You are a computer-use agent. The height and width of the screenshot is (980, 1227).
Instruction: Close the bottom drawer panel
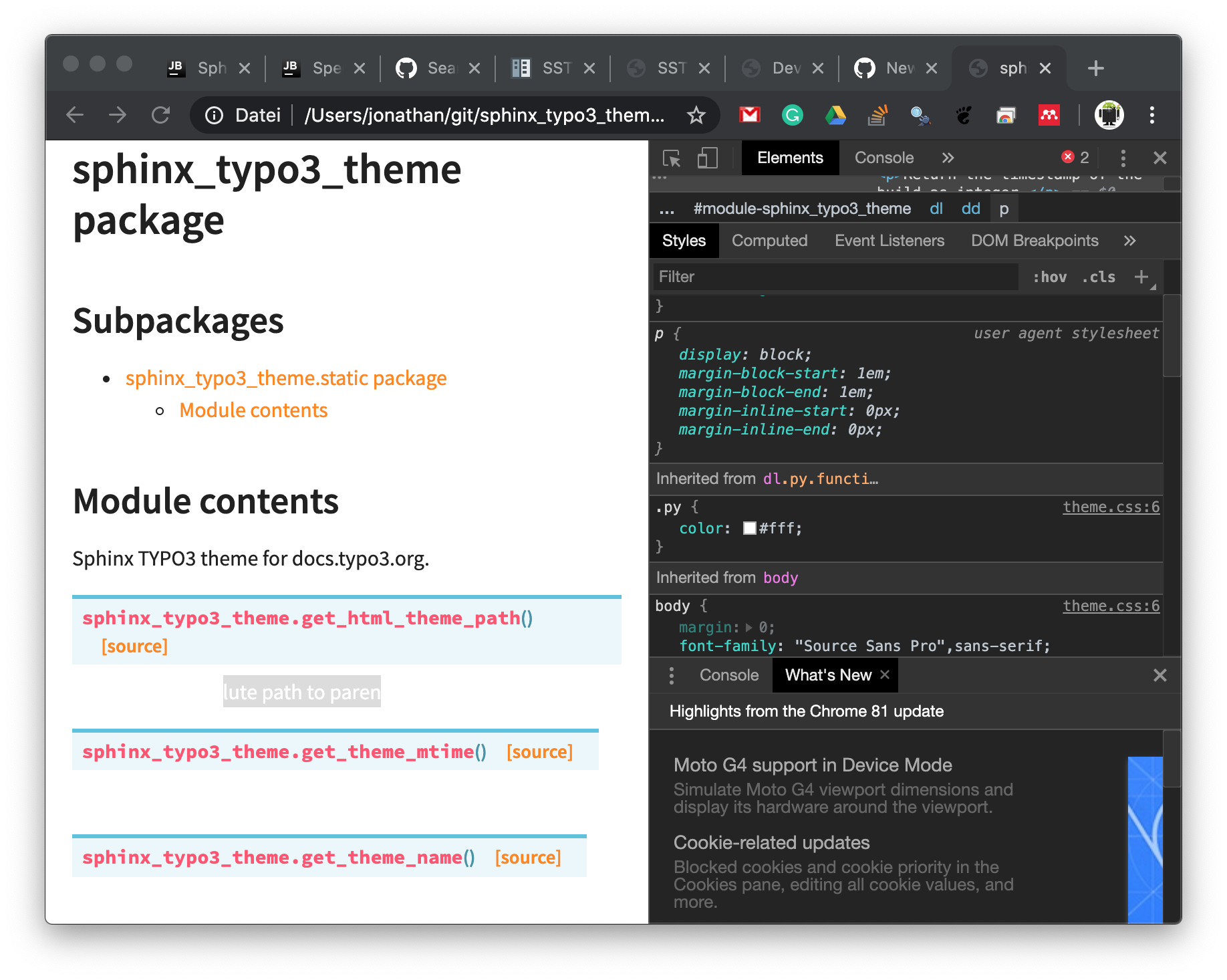tap(1160, 675)
